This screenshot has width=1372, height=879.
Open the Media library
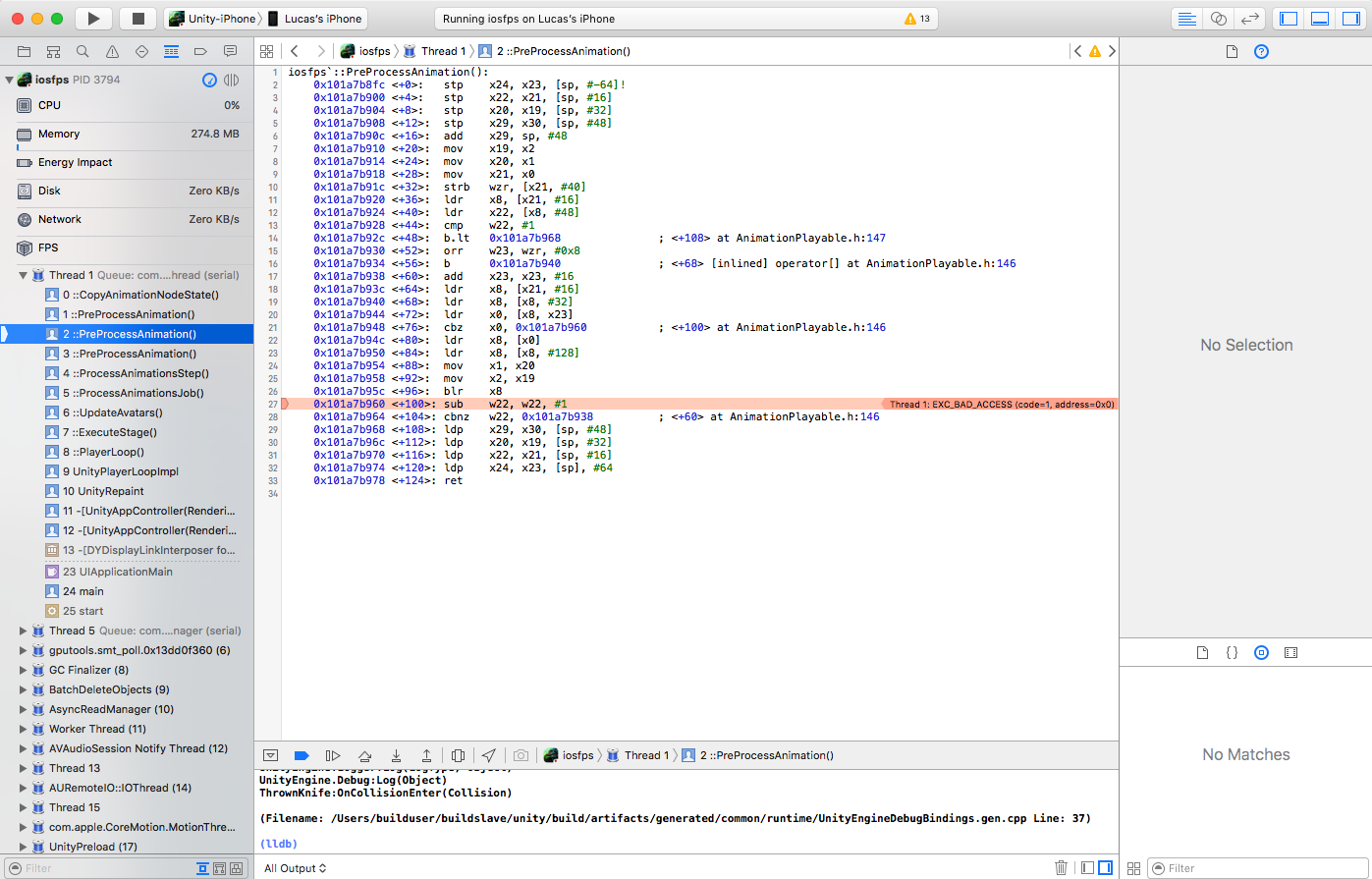click(1291, 652)
